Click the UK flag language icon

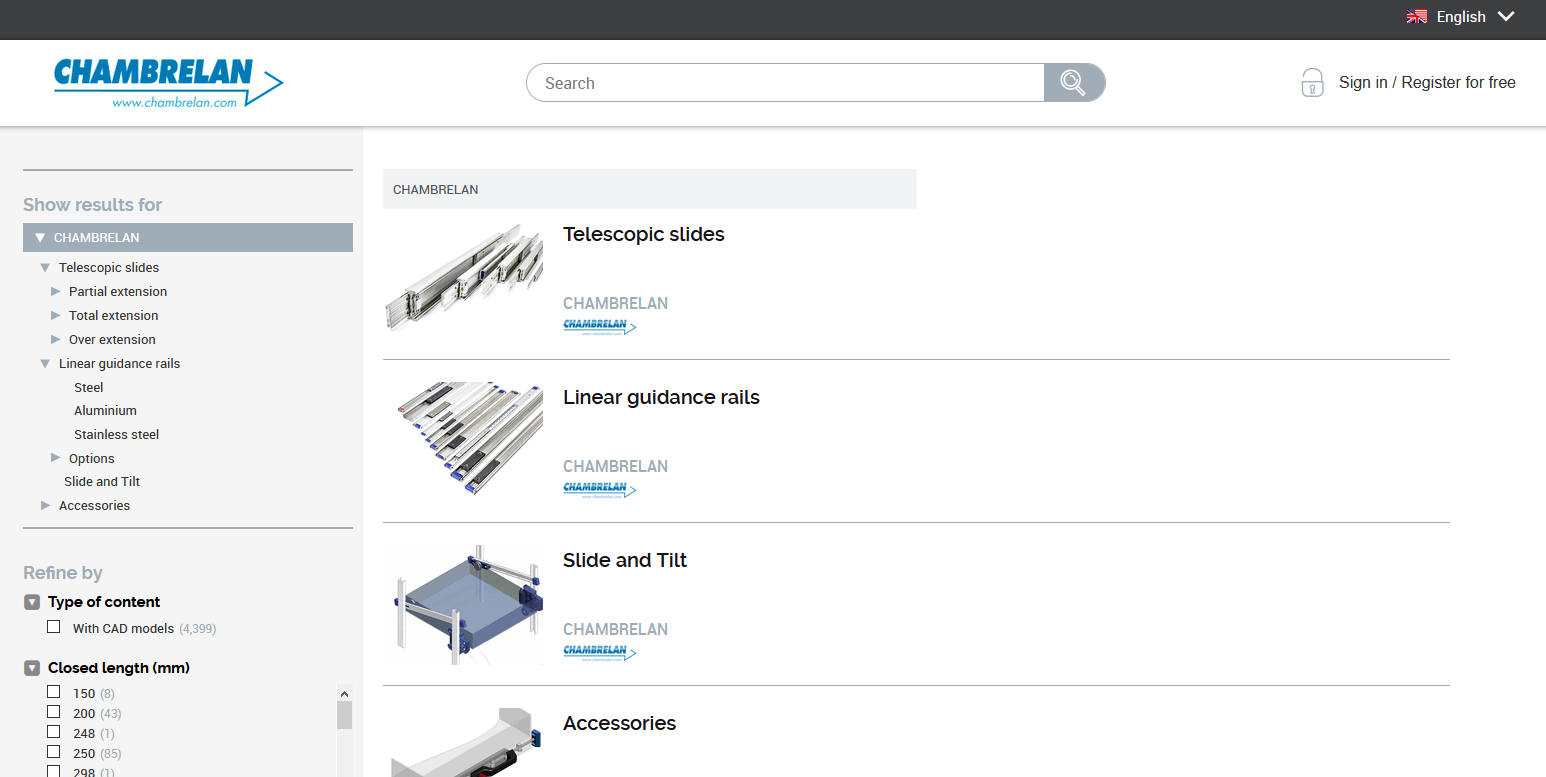1416,17
